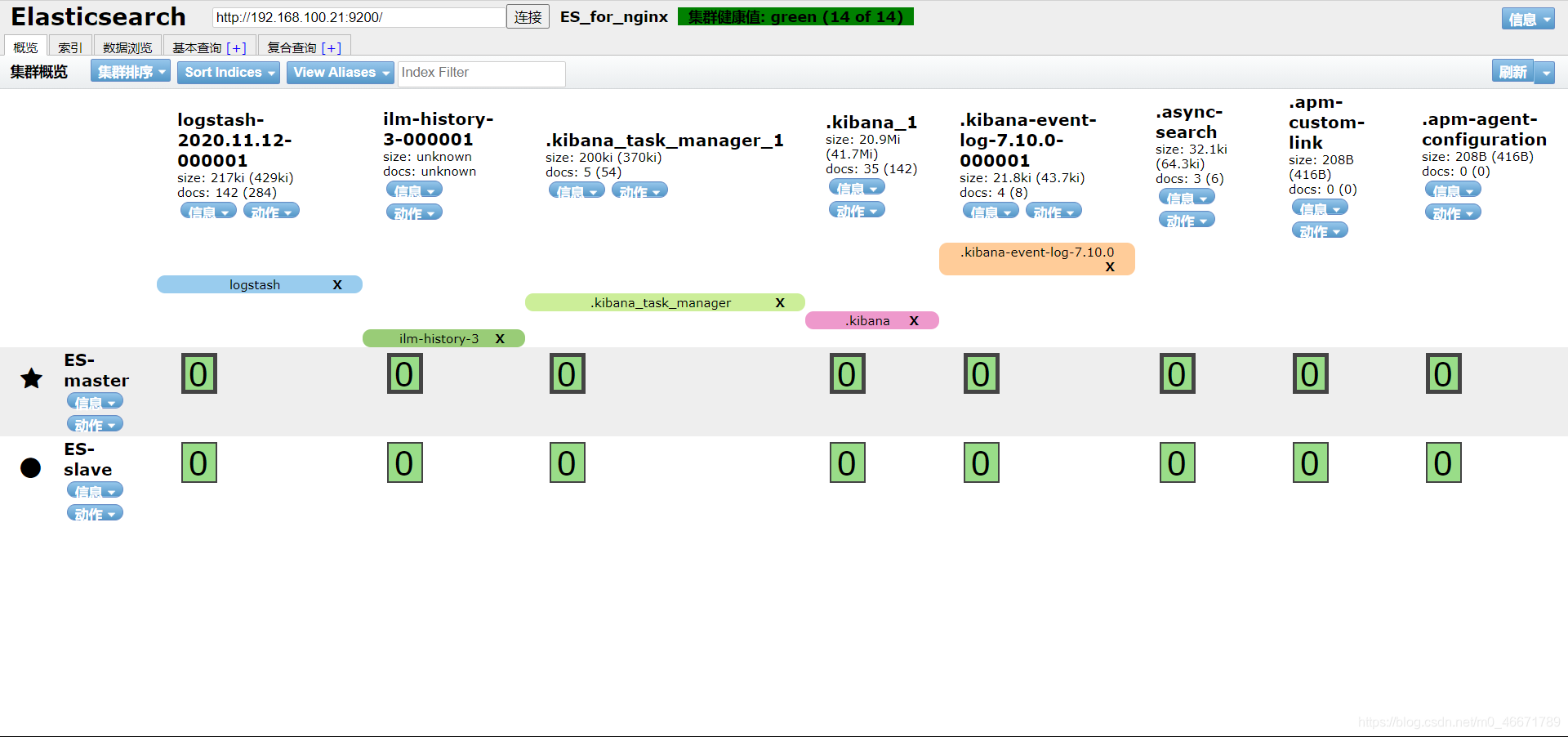Open 信息 dropdown for ES-master node
Image resolution: width=1568 pixels, height=737 pixels.
95,401
